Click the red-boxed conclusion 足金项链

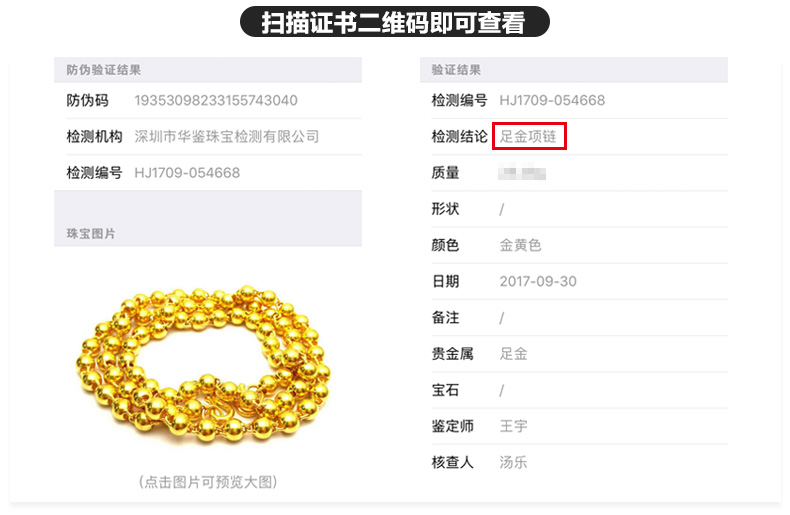pos(529,136)
